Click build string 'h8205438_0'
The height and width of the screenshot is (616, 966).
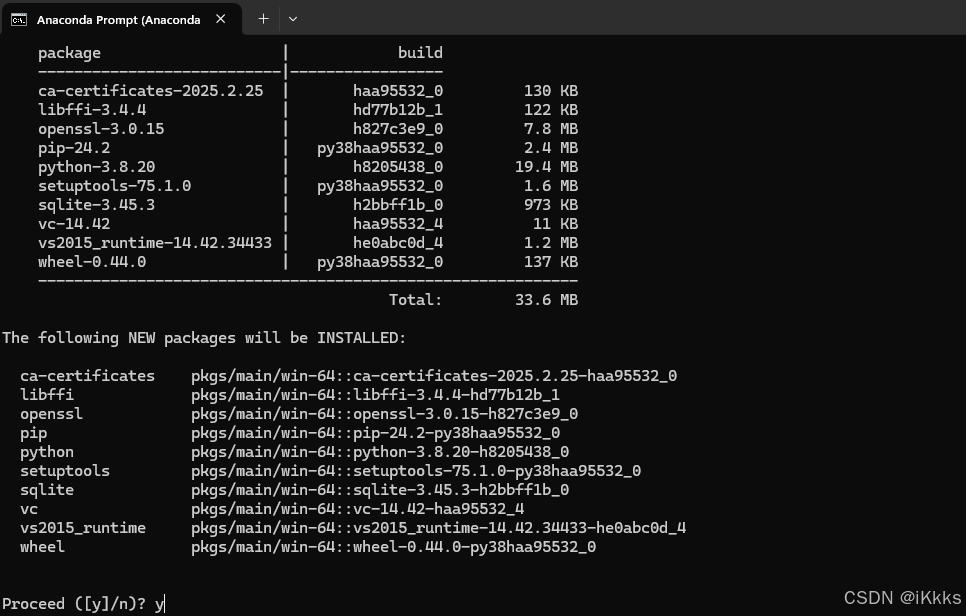(398, 168)
